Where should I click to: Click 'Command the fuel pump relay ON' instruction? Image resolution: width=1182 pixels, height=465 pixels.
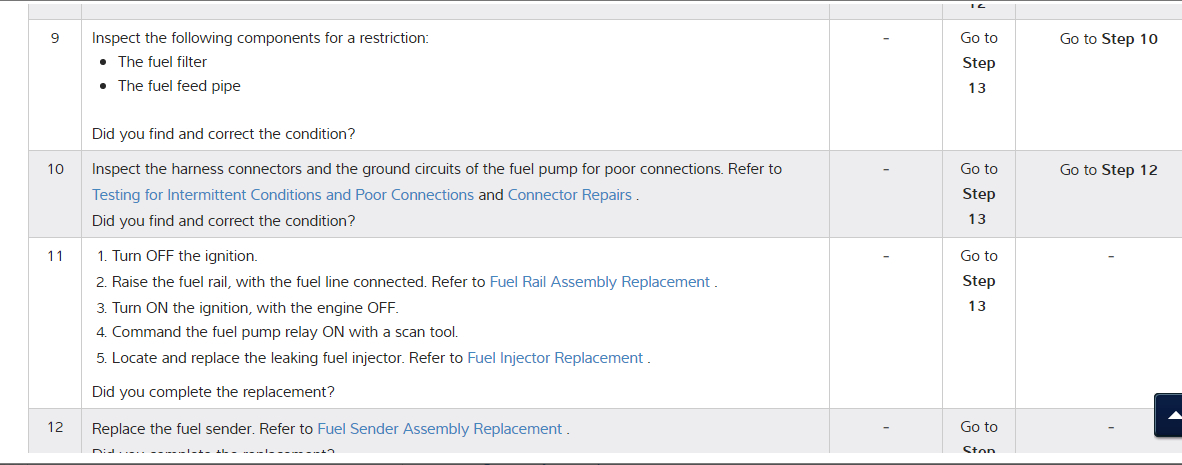pyautogui.click(x=284, y=332)
